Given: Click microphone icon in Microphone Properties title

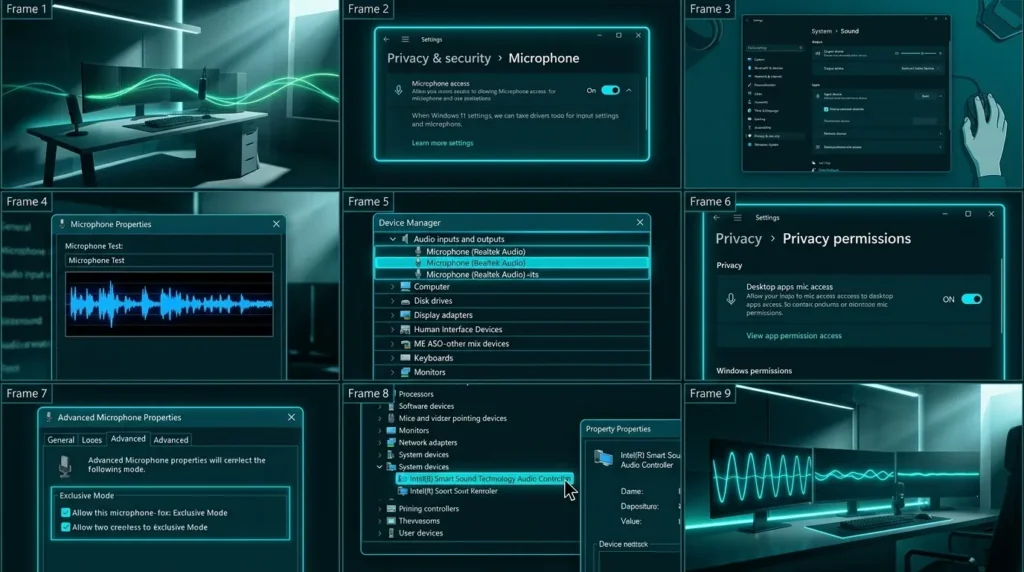Looking at the screenshot, I should (62, 224).
